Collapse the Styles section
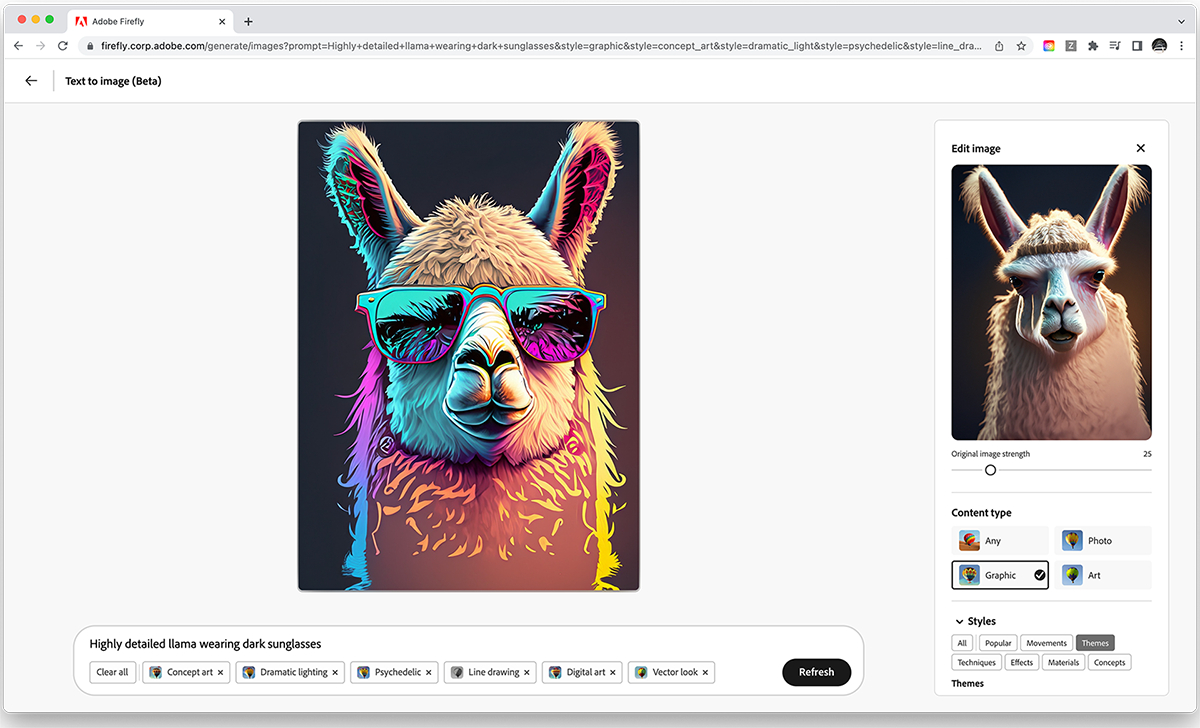This screenshot has height=728, width=1200. pyautogui.click(x=960, y=621)
